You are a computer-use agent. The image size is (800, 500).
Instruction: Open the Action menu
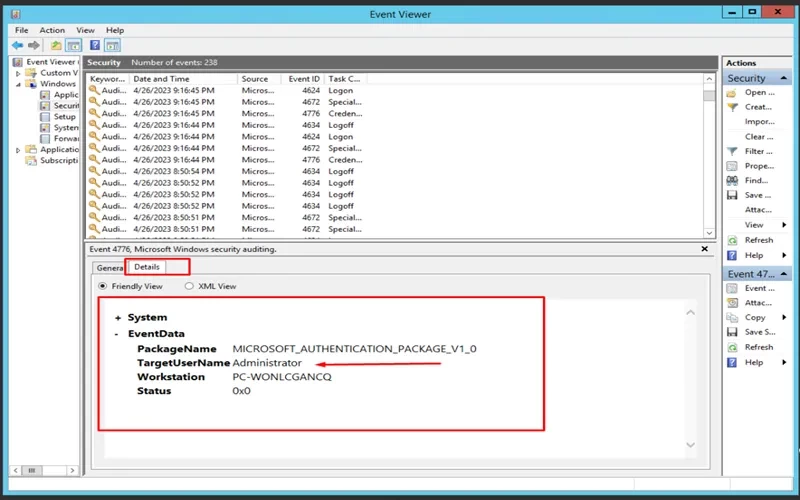pyautogui.click(x=52, y=30)
